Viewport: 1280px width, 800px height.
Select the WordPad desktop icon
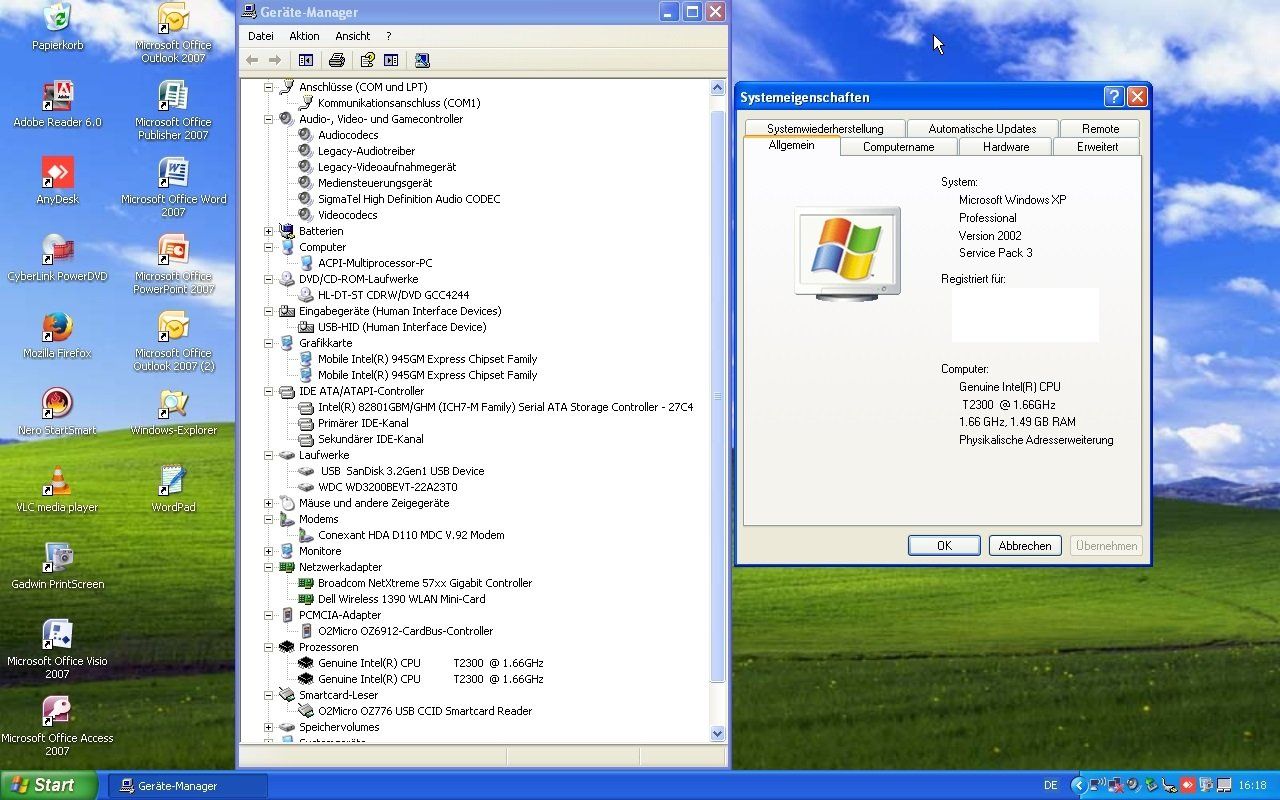click(x=173, y=489)
